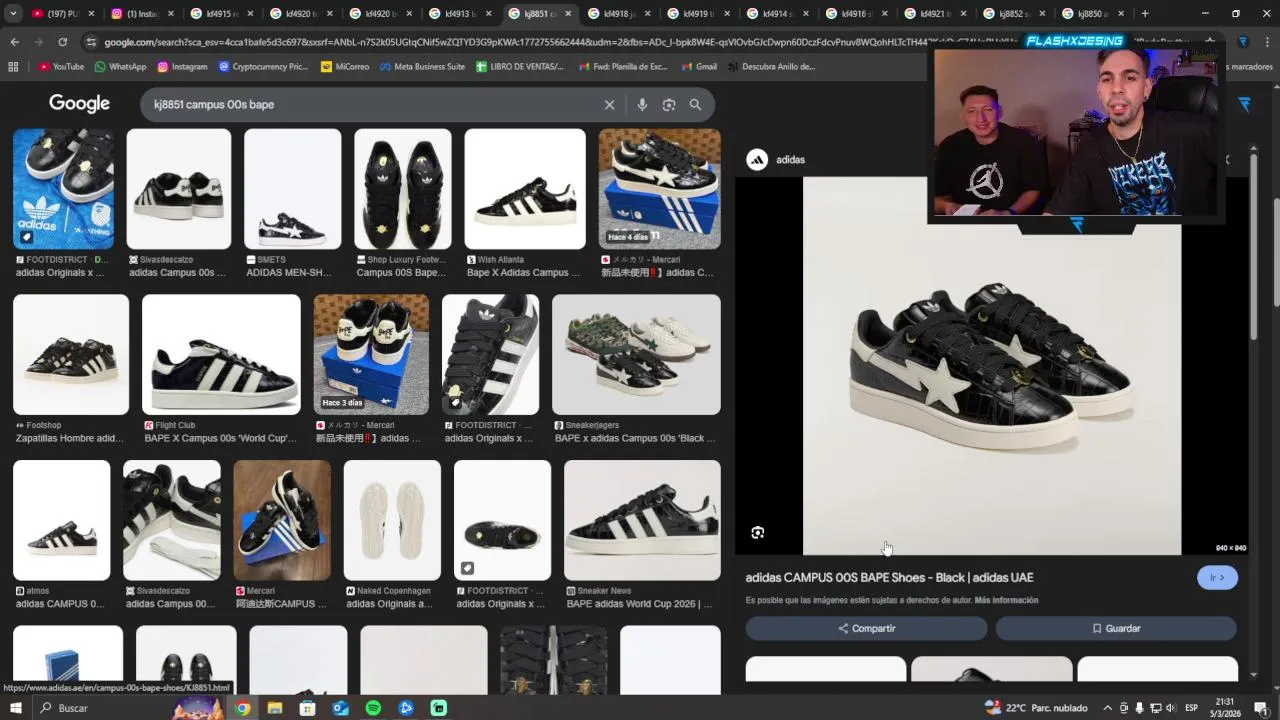
Task: Open Google Lens image search icon
Action: coord(669,105)
